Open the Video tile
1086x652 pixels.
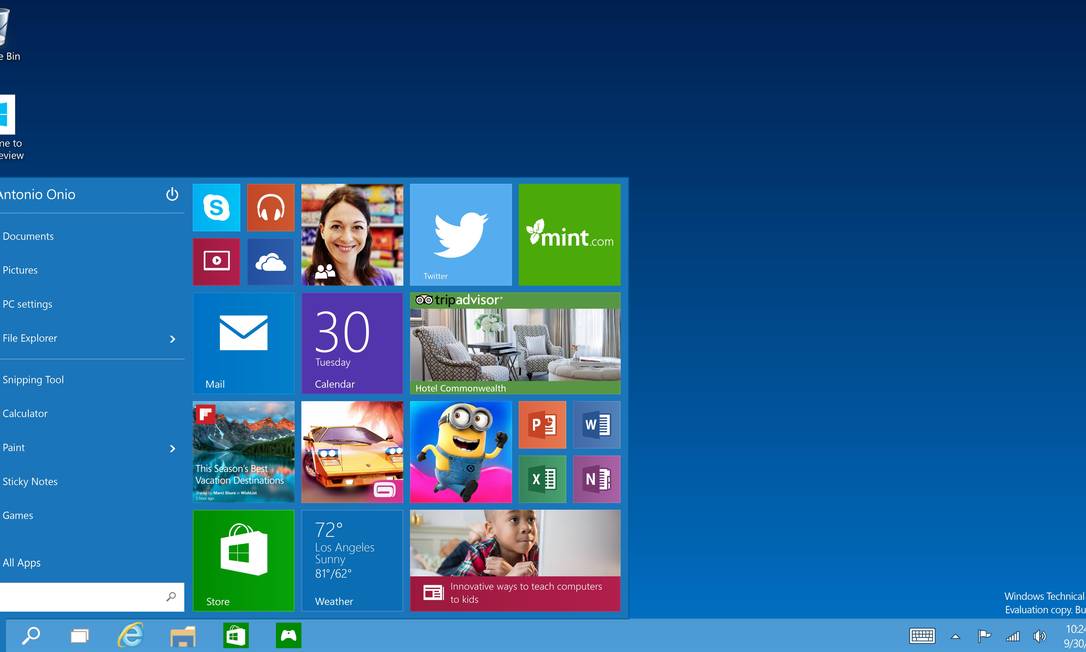click(216, 262)
